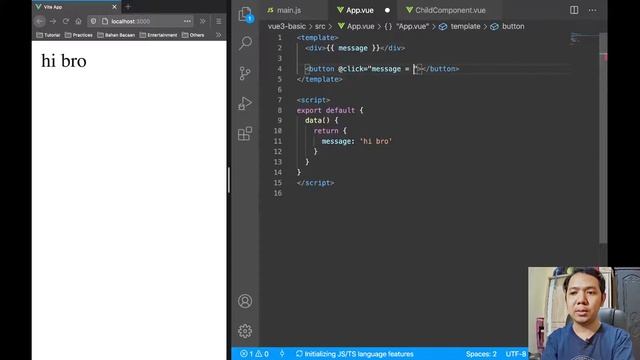Click line number 4 in the gutter
This screenshot has height=360, width=640.
point(280,69)
